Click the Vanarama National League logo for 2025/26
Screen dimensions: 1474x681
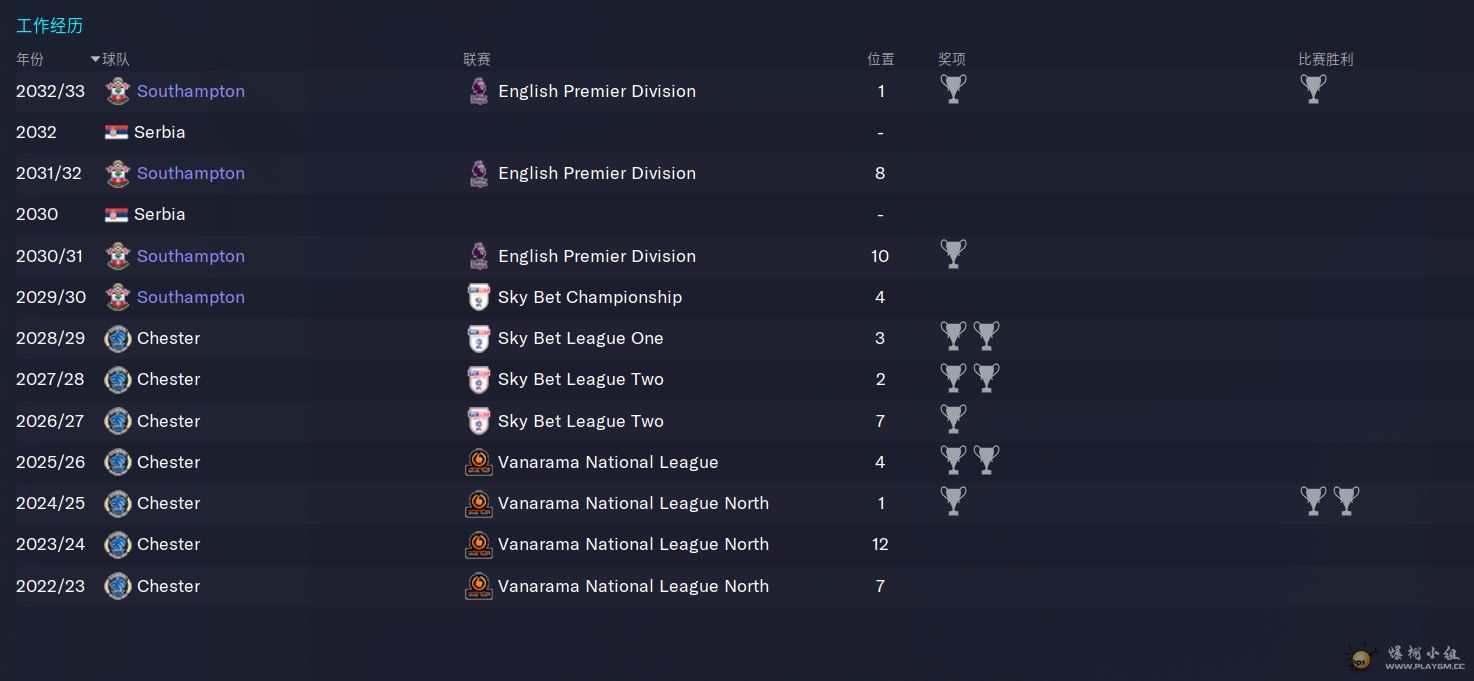[479, 462]
